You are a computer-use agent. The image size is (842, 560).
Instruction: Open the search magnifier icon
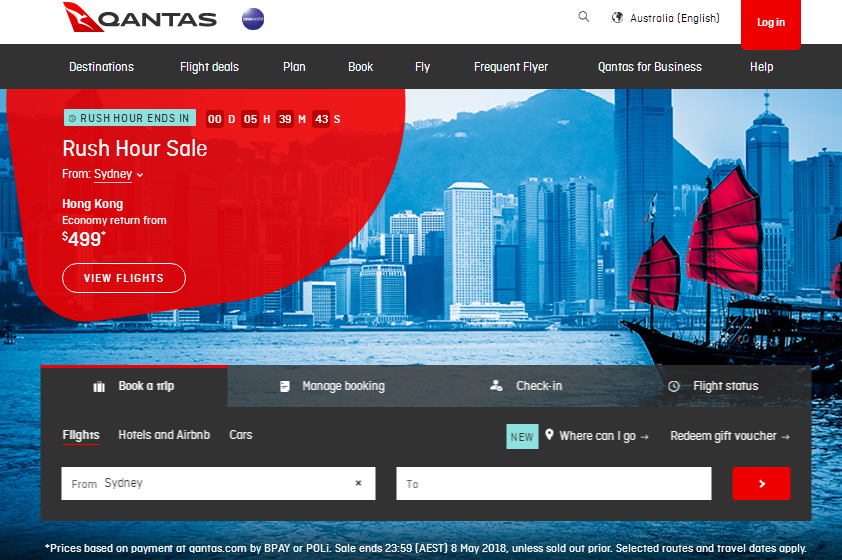tap(584, 17)
